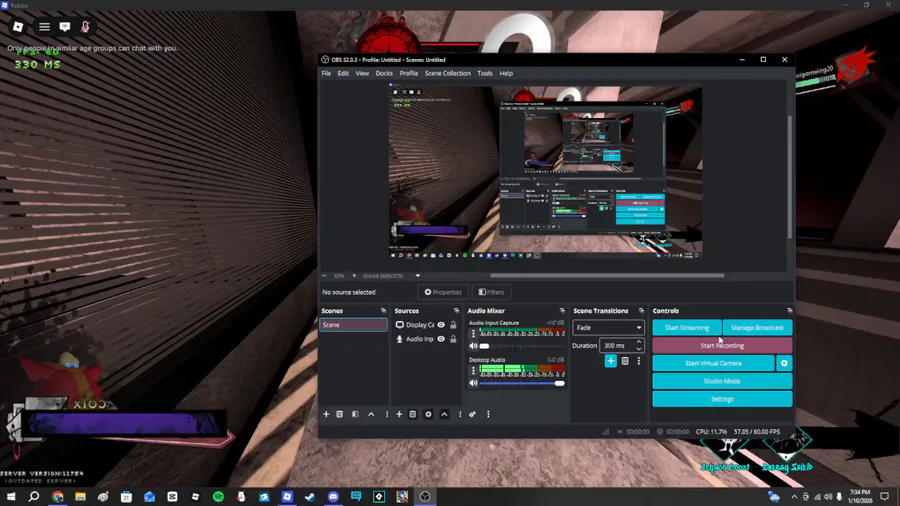900x506 pixels.
Task: Remove the selected scene using Scenes trash icon
Action: (x=340, y=414)
